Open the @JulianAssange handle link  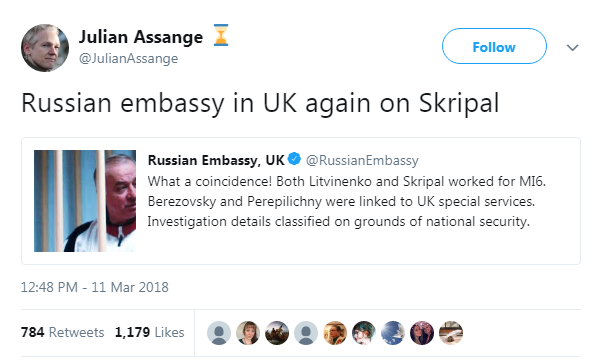point(128,59)
